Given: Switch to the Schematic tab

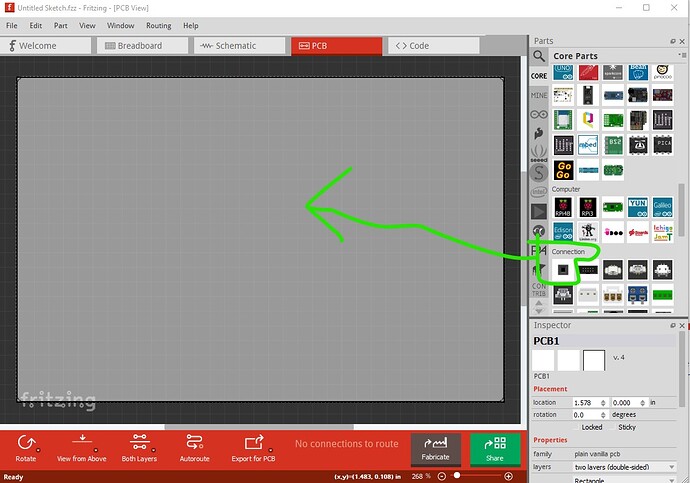Looking at the screenshot, I should pos(239,46).
